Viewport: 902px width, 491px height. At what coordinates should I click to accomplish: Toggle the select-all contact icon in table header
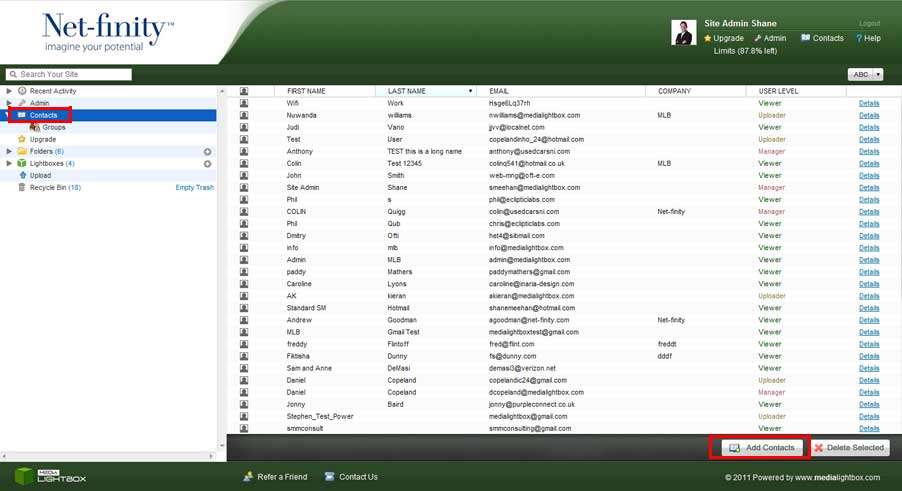click(243, 91)
